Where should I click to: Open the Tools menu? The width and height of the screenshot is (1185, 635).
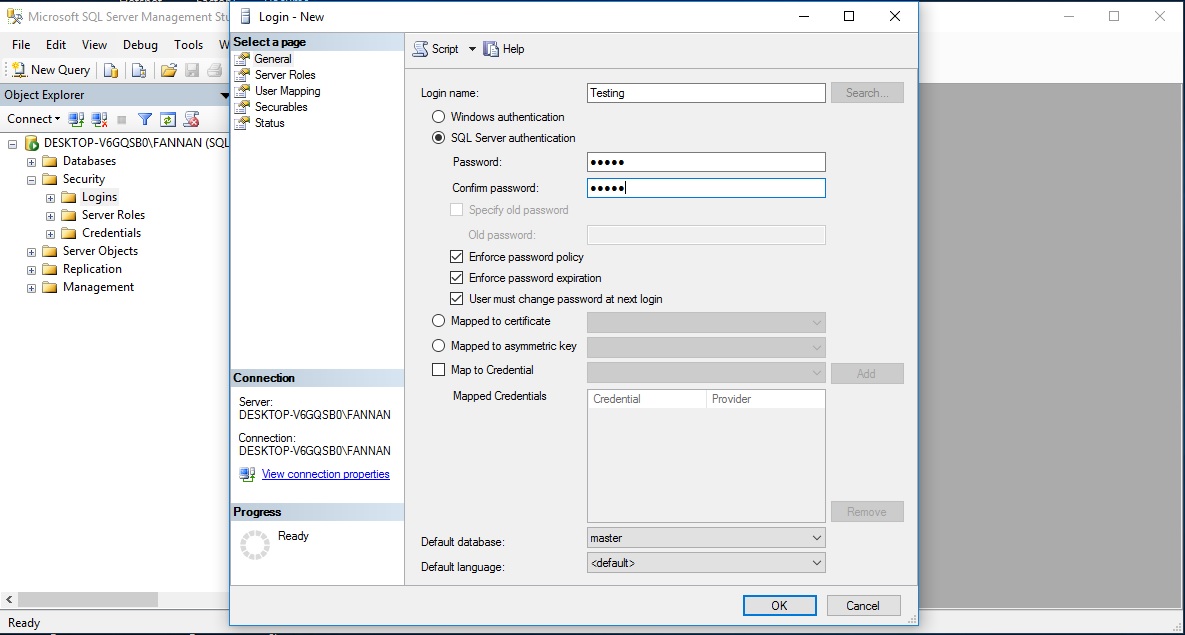pyautogui.click(x=188, y=45)
